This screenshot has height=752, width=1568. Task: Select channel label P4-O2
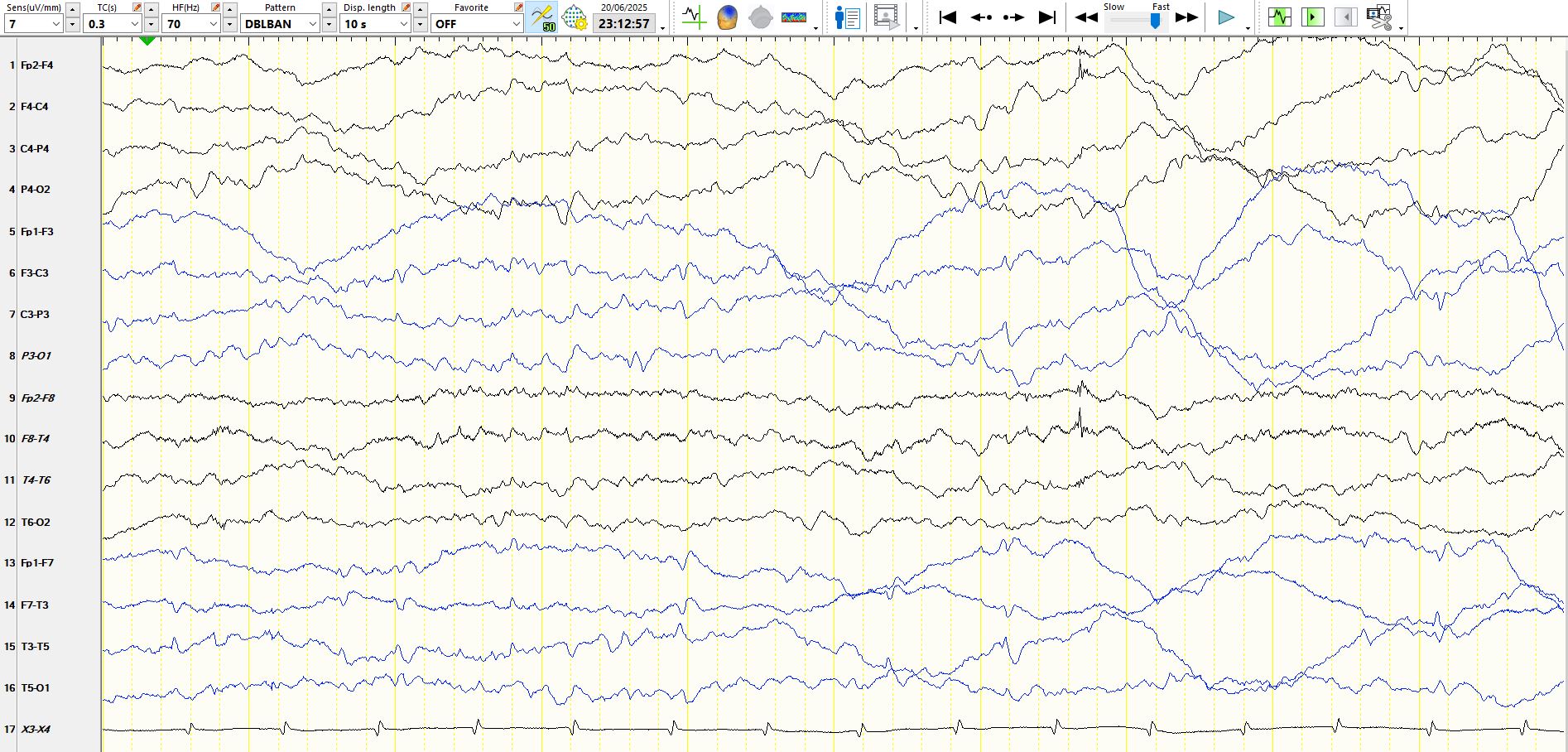point(36,190)
